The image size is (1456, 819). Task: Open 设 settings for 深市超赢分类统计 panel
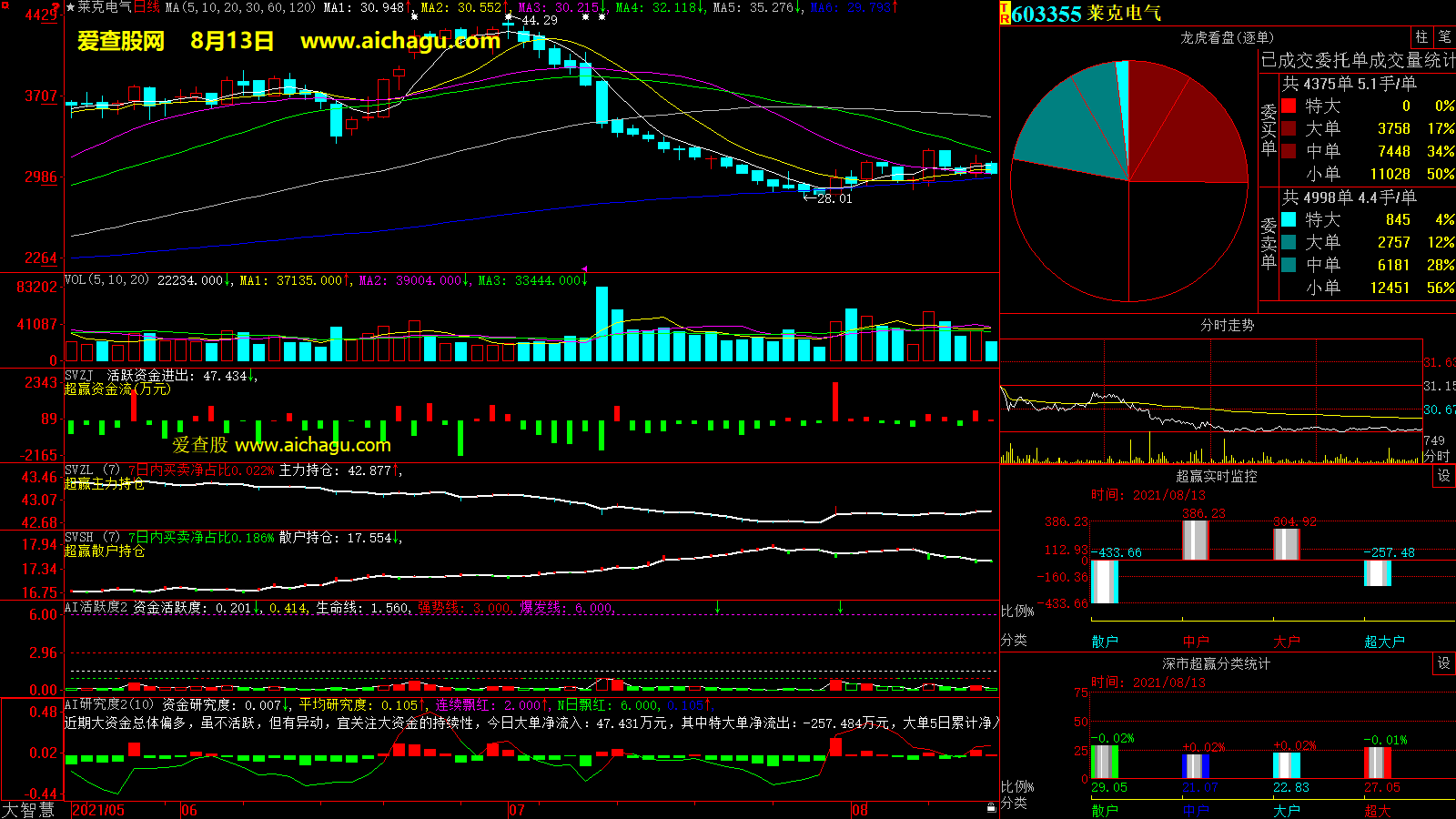(1443, 663)
